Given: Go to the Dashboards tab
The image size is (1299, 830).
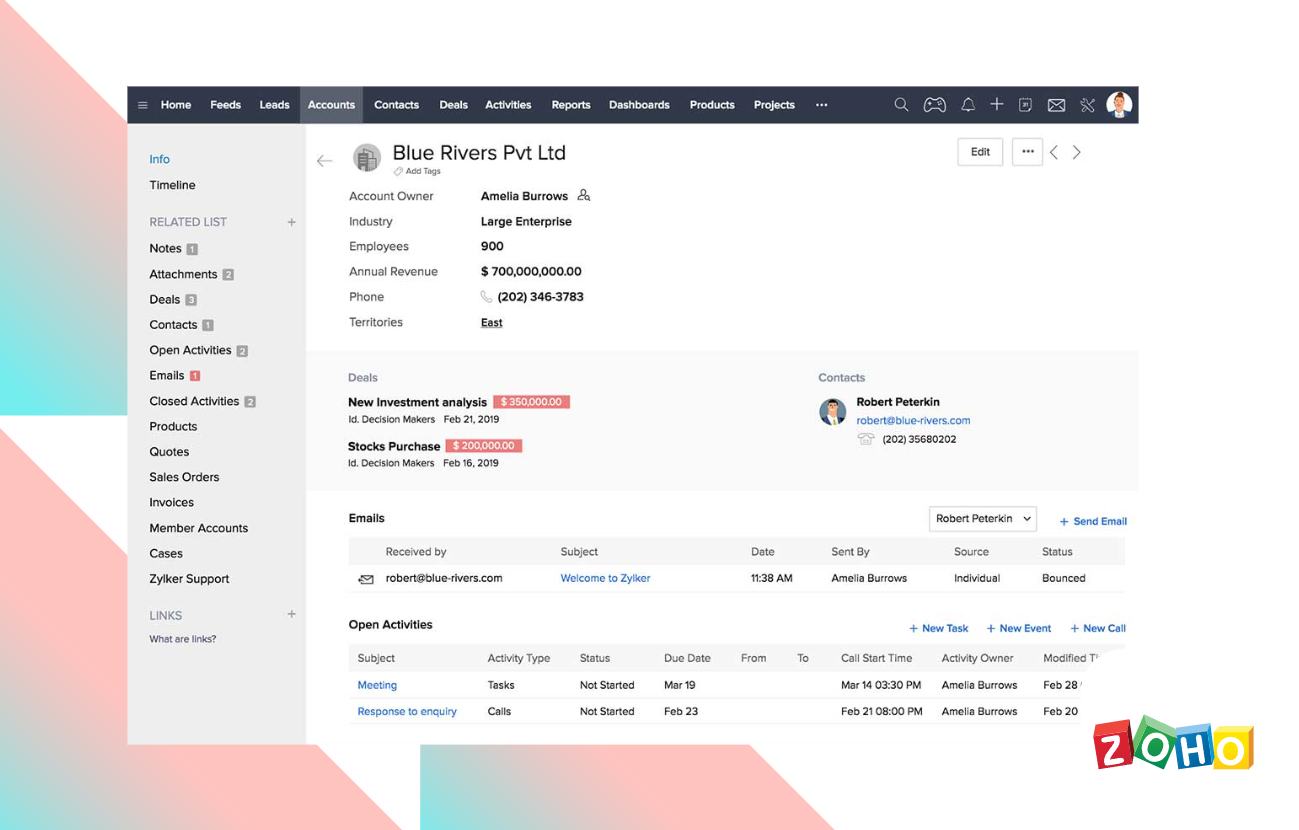Looking at the screenshot, I should [639, 105].
